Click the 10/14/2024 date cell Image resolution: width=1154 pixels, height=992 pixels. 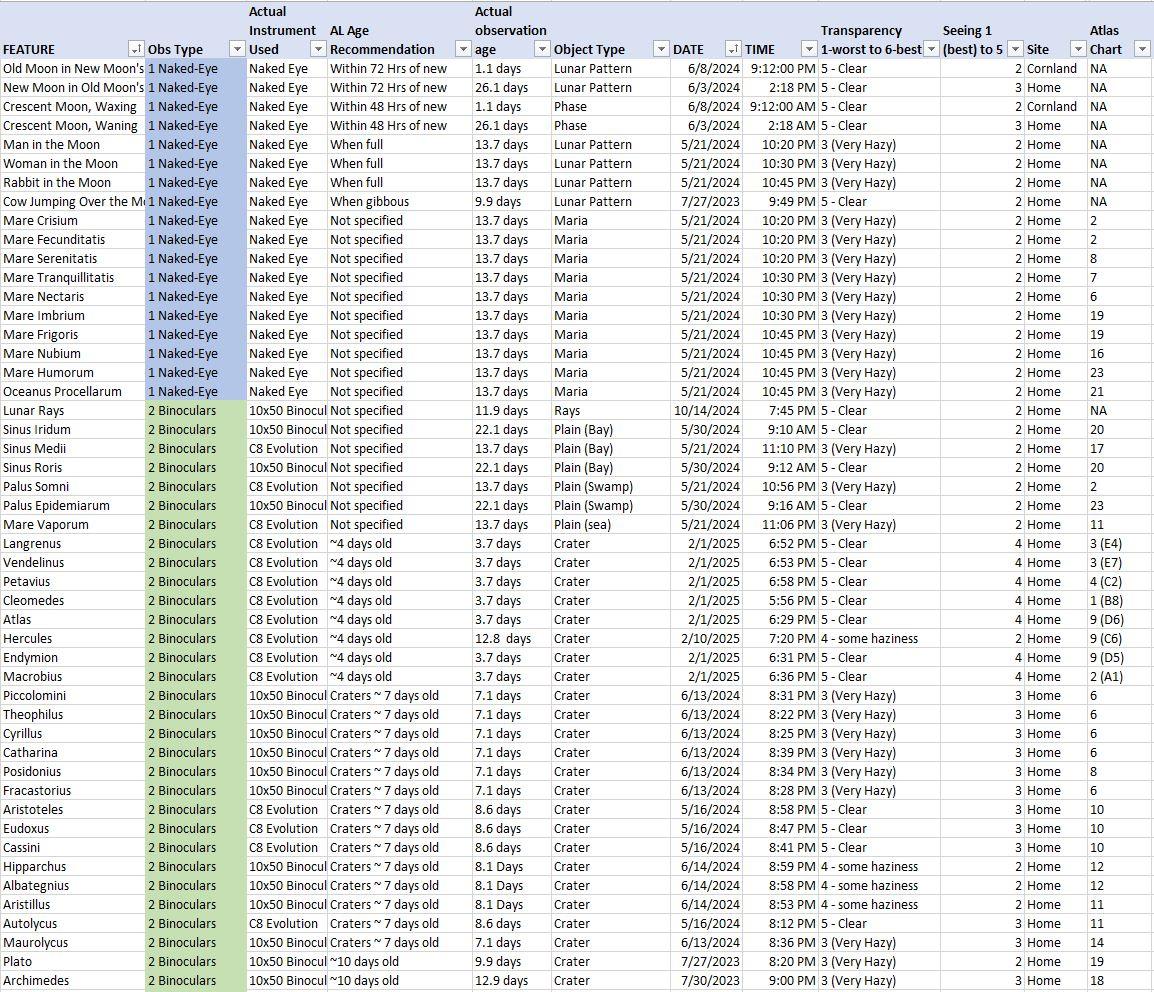(706, 411)
